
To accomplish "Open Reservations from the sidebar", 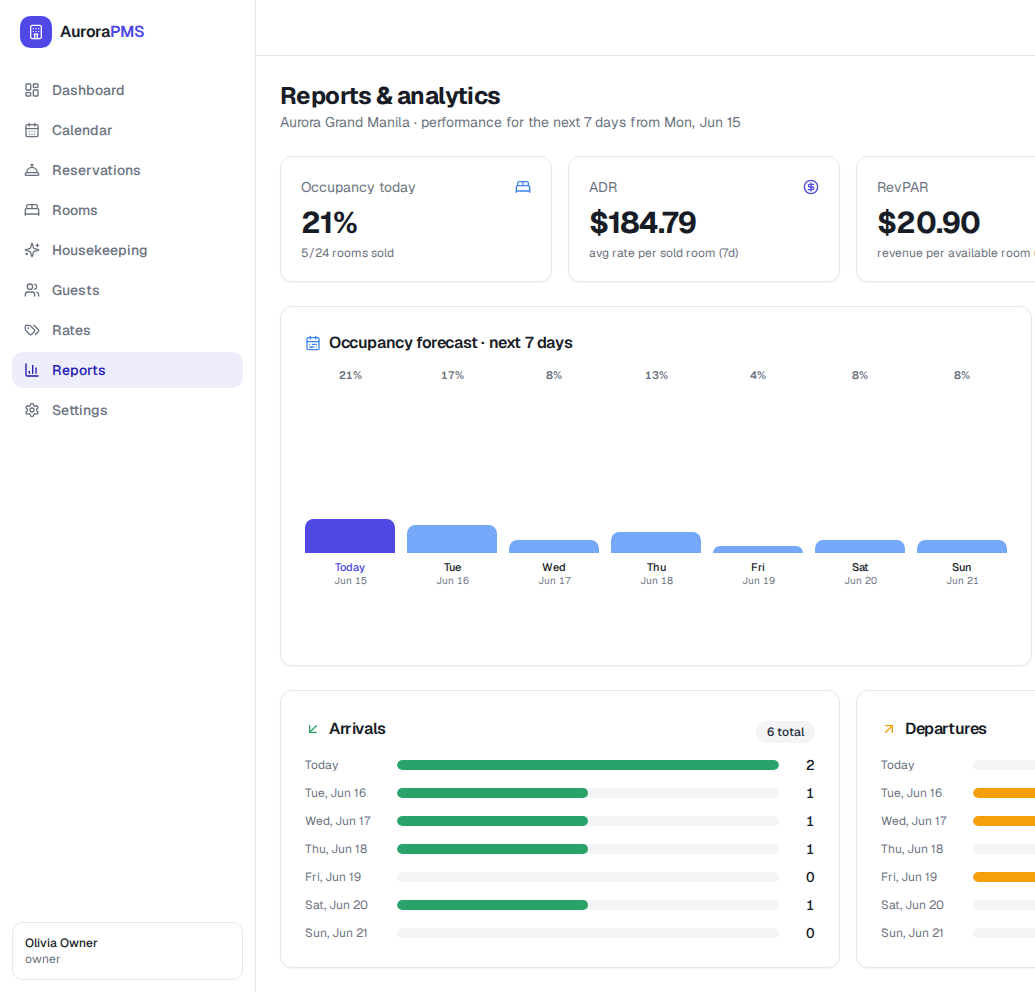I will coord(127,170).
